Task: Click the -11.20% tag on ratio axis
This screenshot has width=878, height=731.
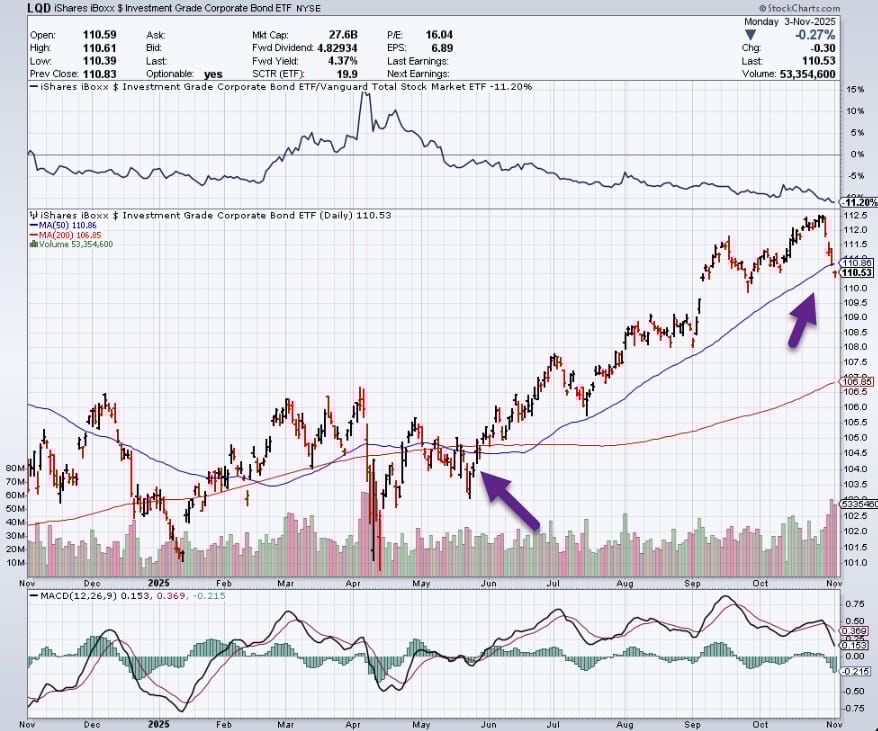Action: point(860,202)
